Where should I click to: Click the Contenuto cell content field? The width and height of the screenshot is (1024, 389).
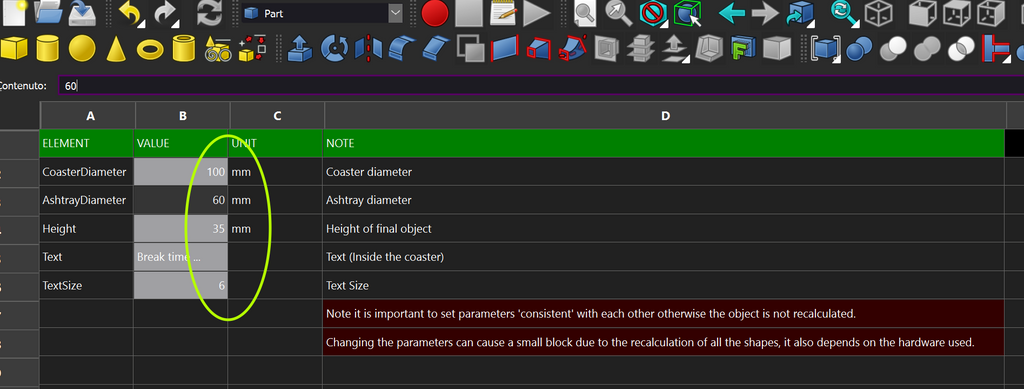click(x=541, y=86)
